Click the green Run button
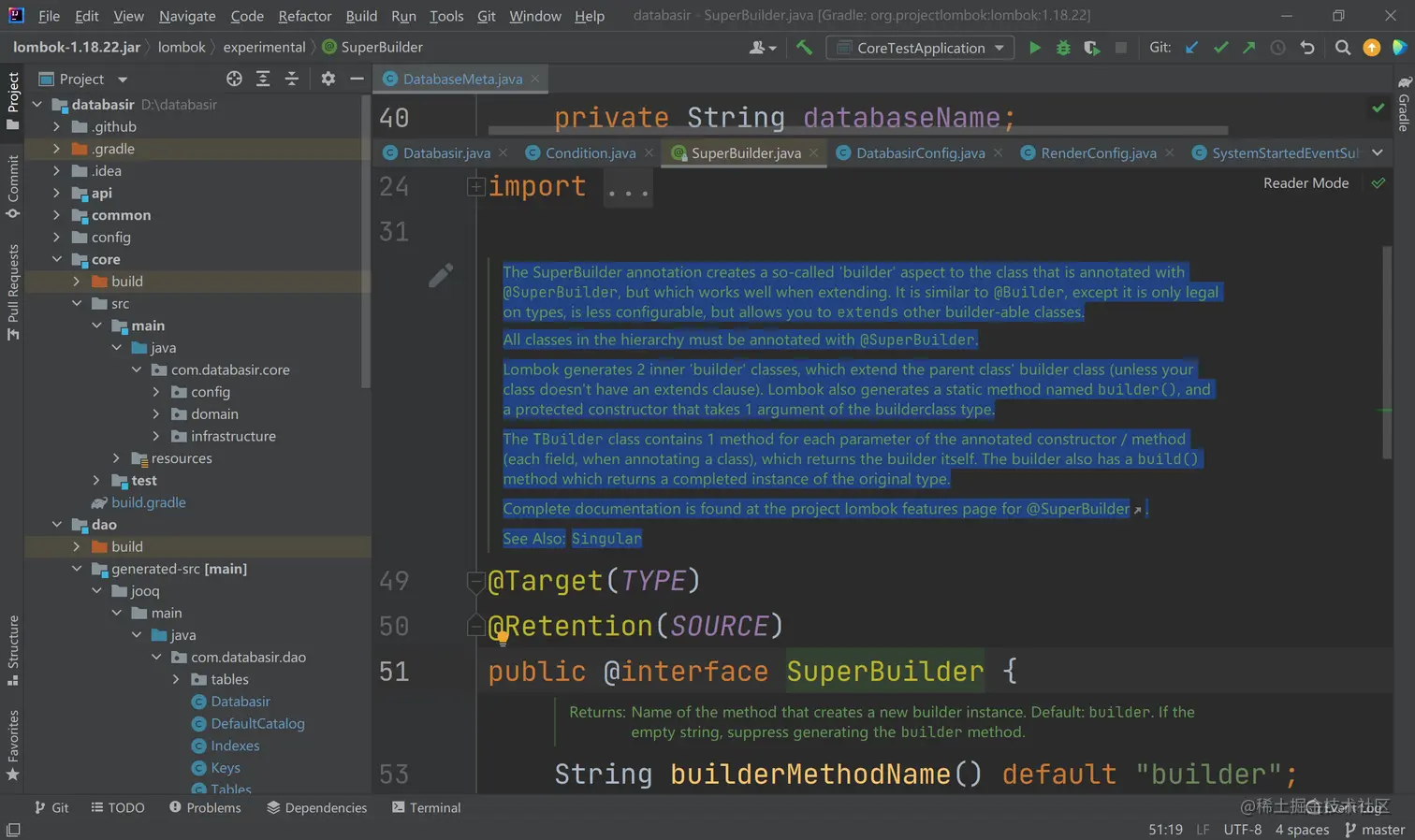 pyautogui.click(x=1034, y=48)
